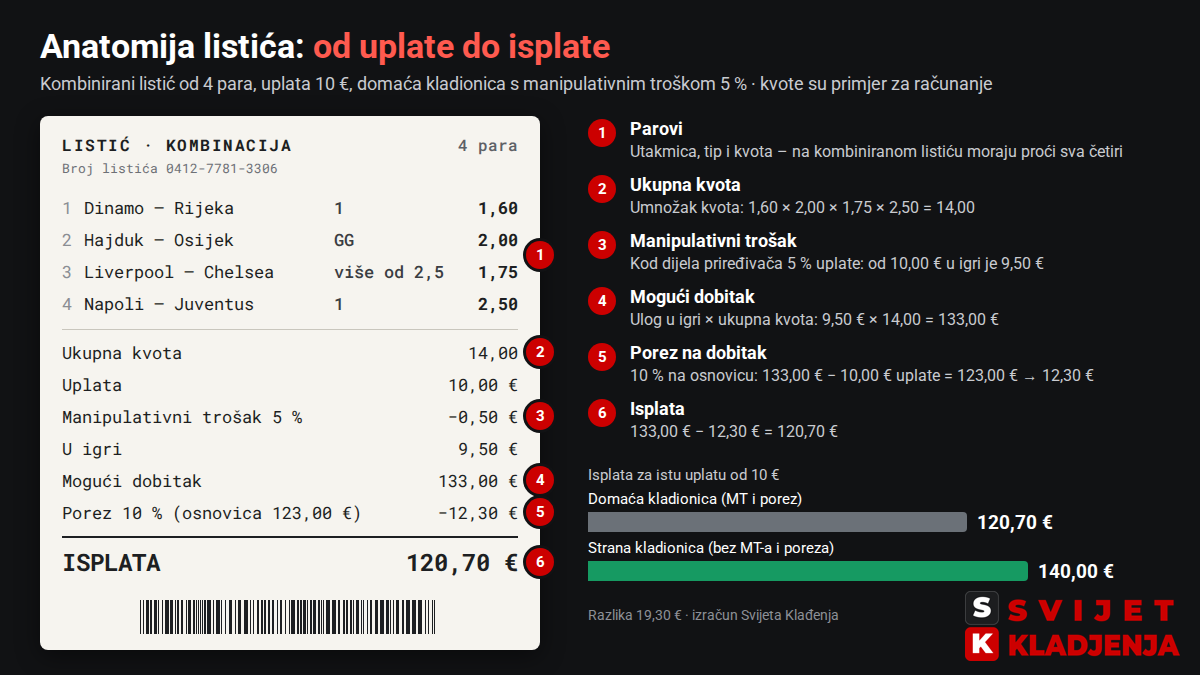Click bold "120,70 €" in the ISPLATA row
The width and height of the screenshot is (1200, 675).
[462, 563]
